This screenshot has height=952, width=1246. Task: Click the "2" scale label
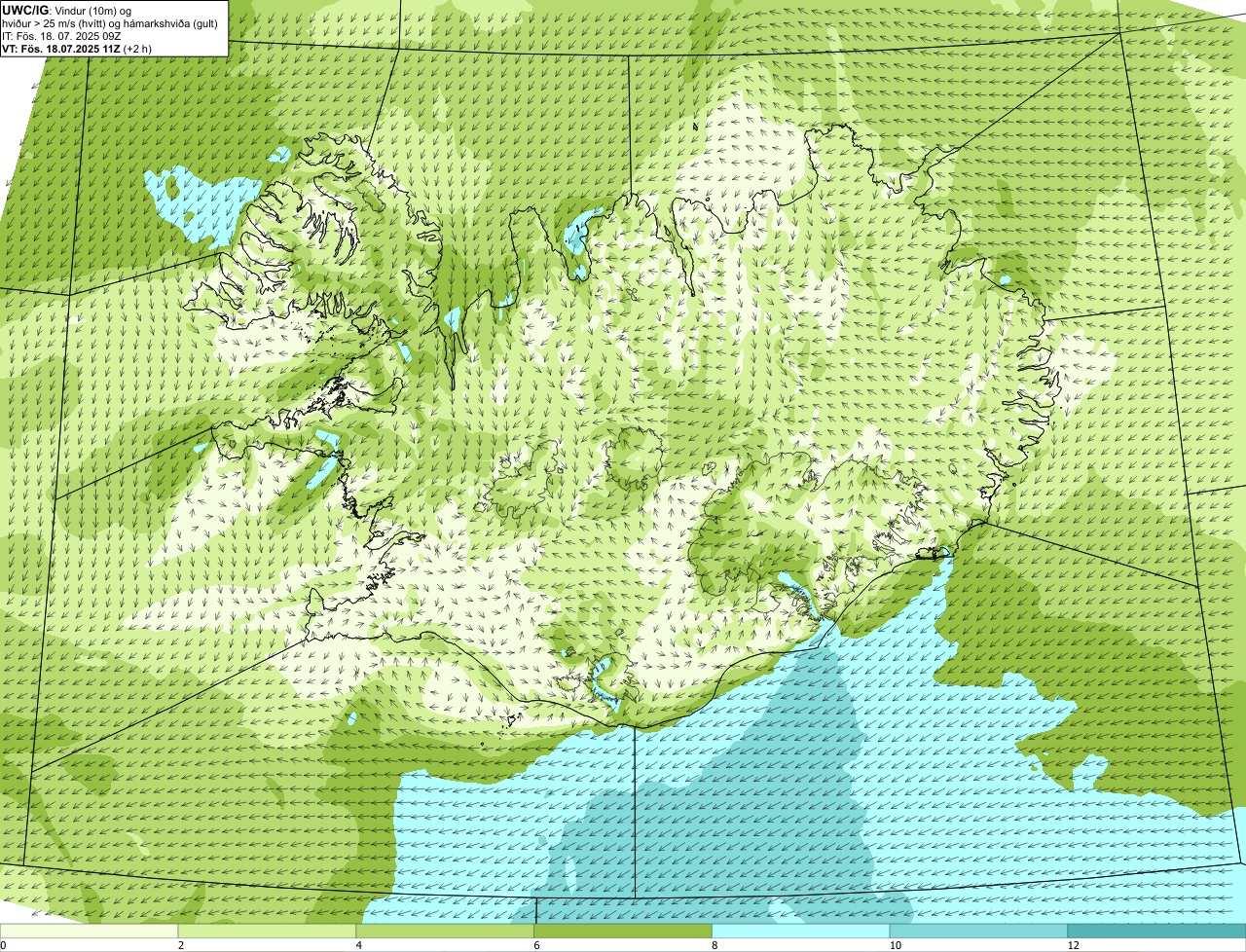pos(181,945)
